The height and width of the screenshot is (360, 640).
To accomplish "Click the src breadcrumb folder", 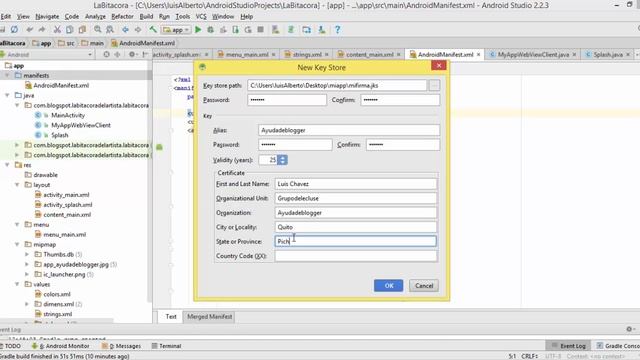I will pos(67,43).
